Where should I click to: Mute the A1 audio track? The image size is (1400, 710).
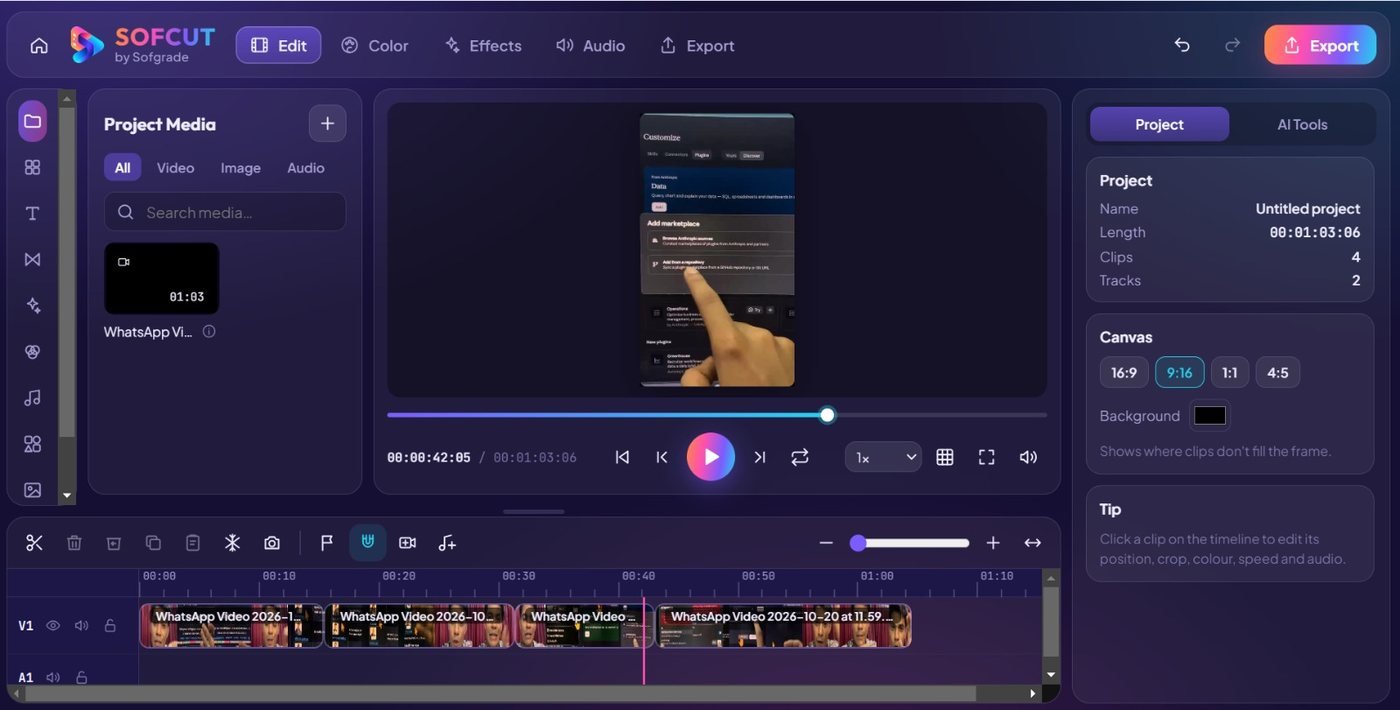53,677
